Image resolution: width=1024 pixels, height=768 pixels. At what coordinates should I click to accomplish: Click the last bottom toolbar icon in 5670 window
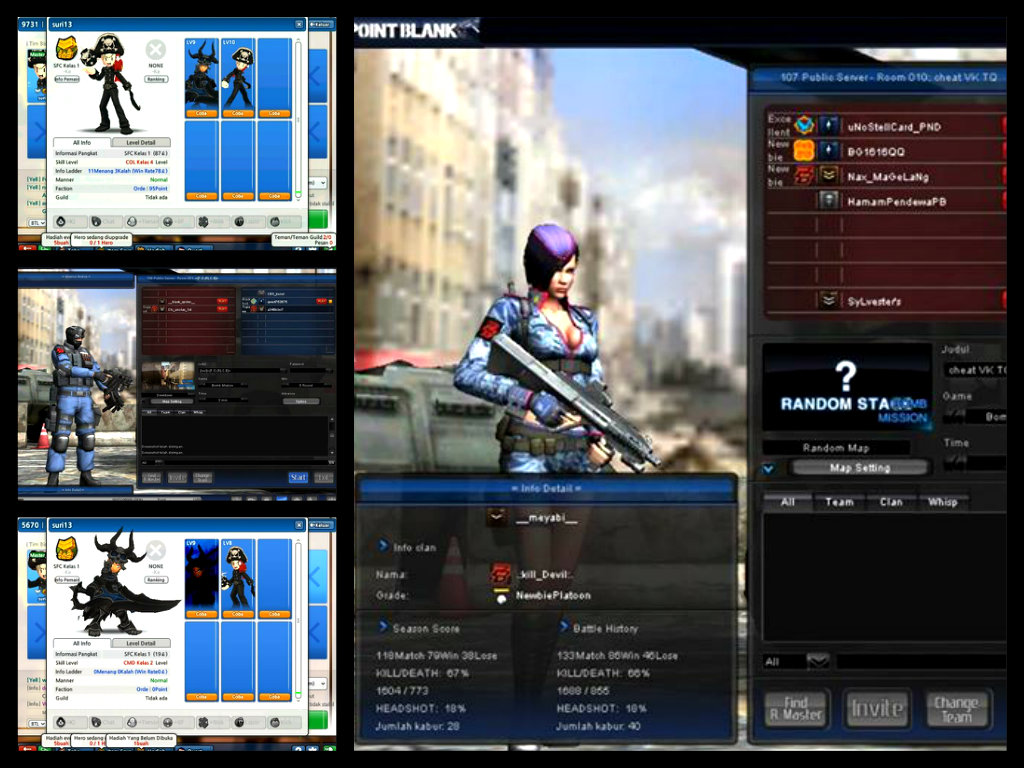click(275, 722)
